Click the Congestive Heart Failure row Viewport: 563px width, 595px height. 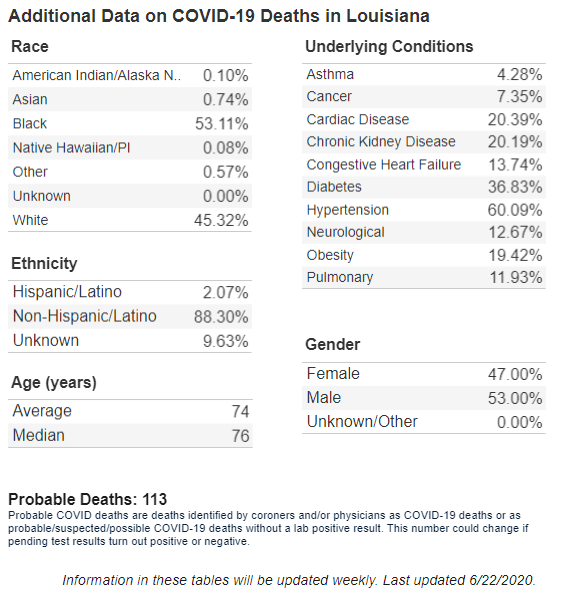click(424, 165)
